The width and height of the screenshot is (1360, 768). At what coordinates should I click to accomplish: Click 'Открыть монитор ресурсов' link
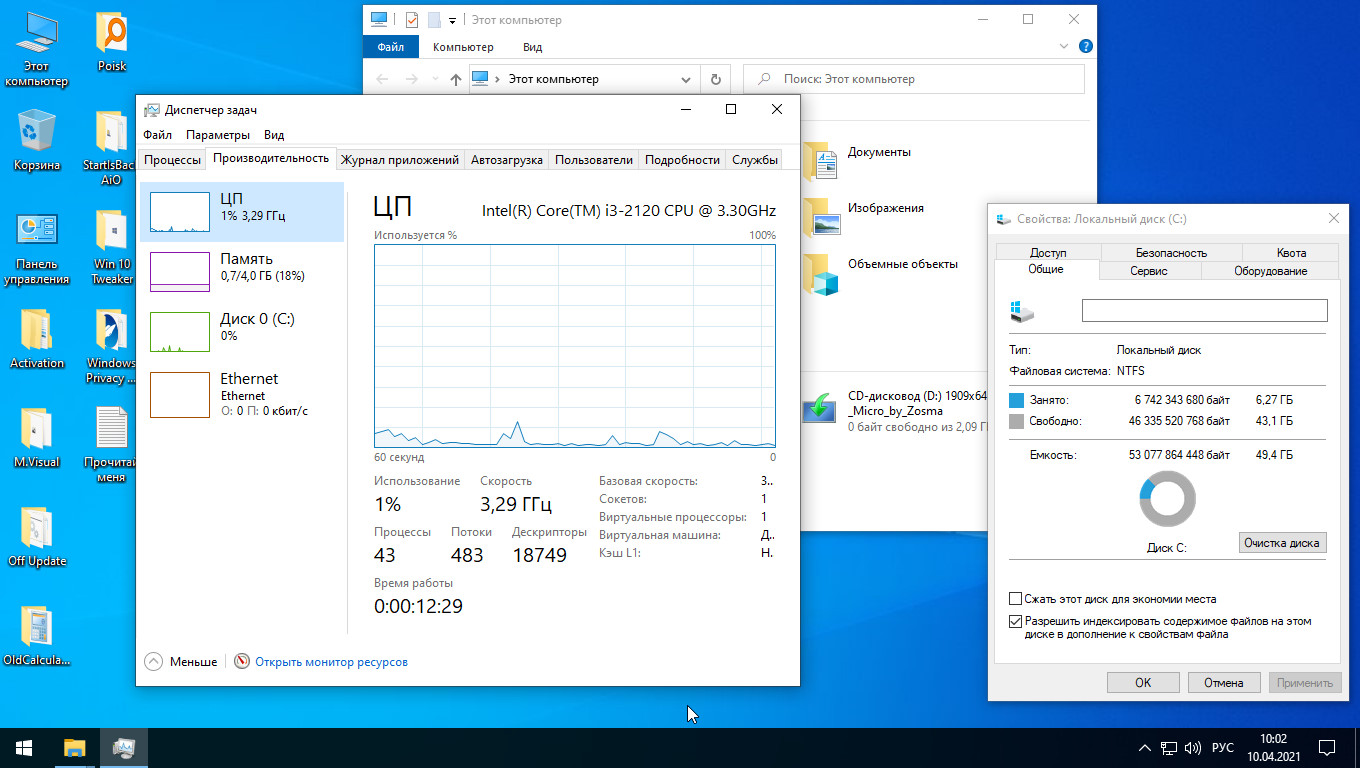point(331,661)
